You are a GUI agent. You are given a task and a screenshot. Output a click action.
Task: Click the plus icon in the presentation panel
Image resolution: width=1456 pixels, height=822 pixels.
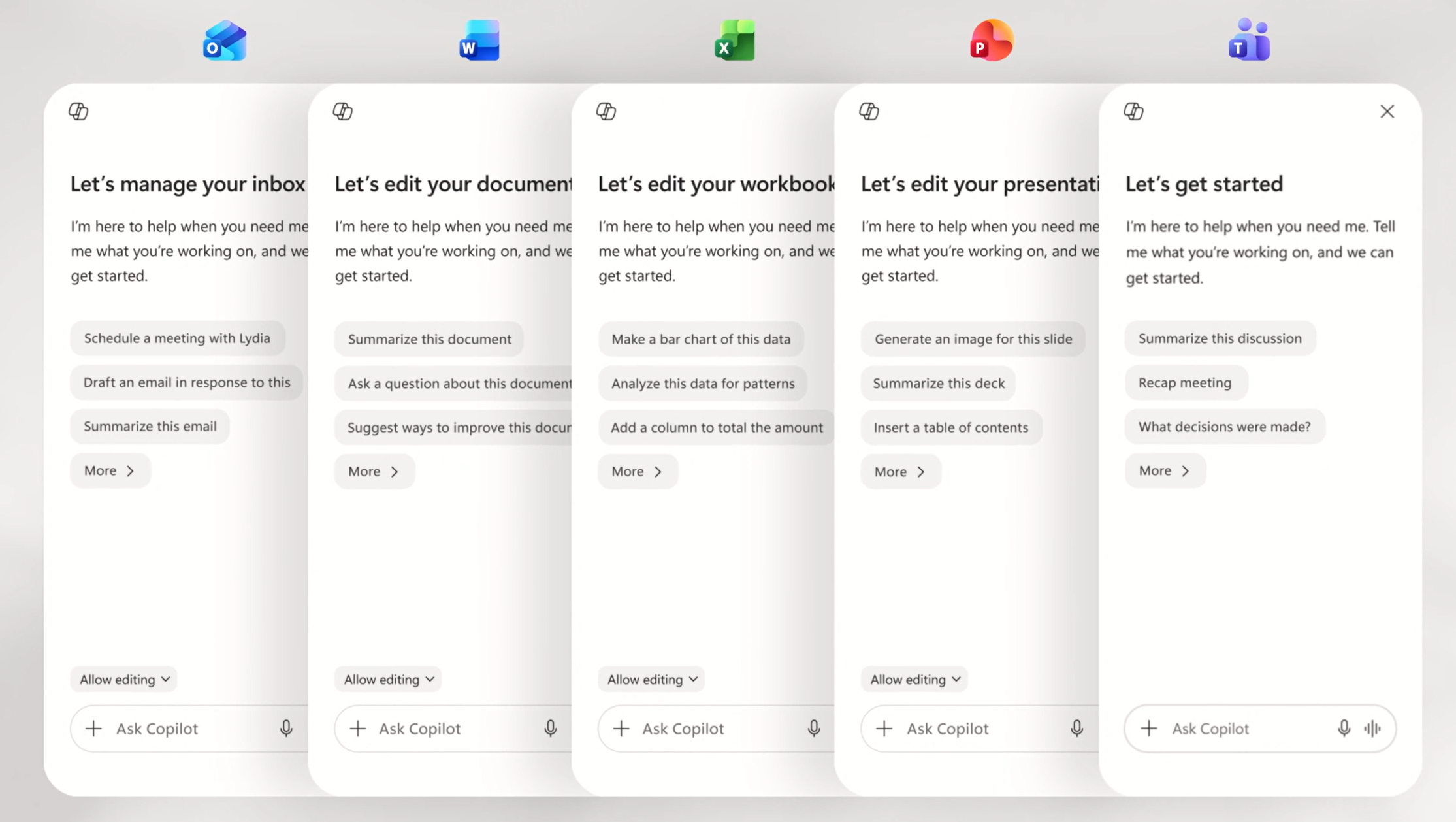tap(884, 728)
